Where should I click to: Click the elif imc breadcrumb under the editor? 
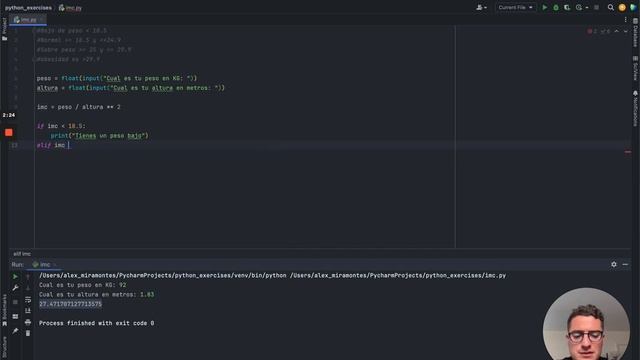click(x=22, y=254)
